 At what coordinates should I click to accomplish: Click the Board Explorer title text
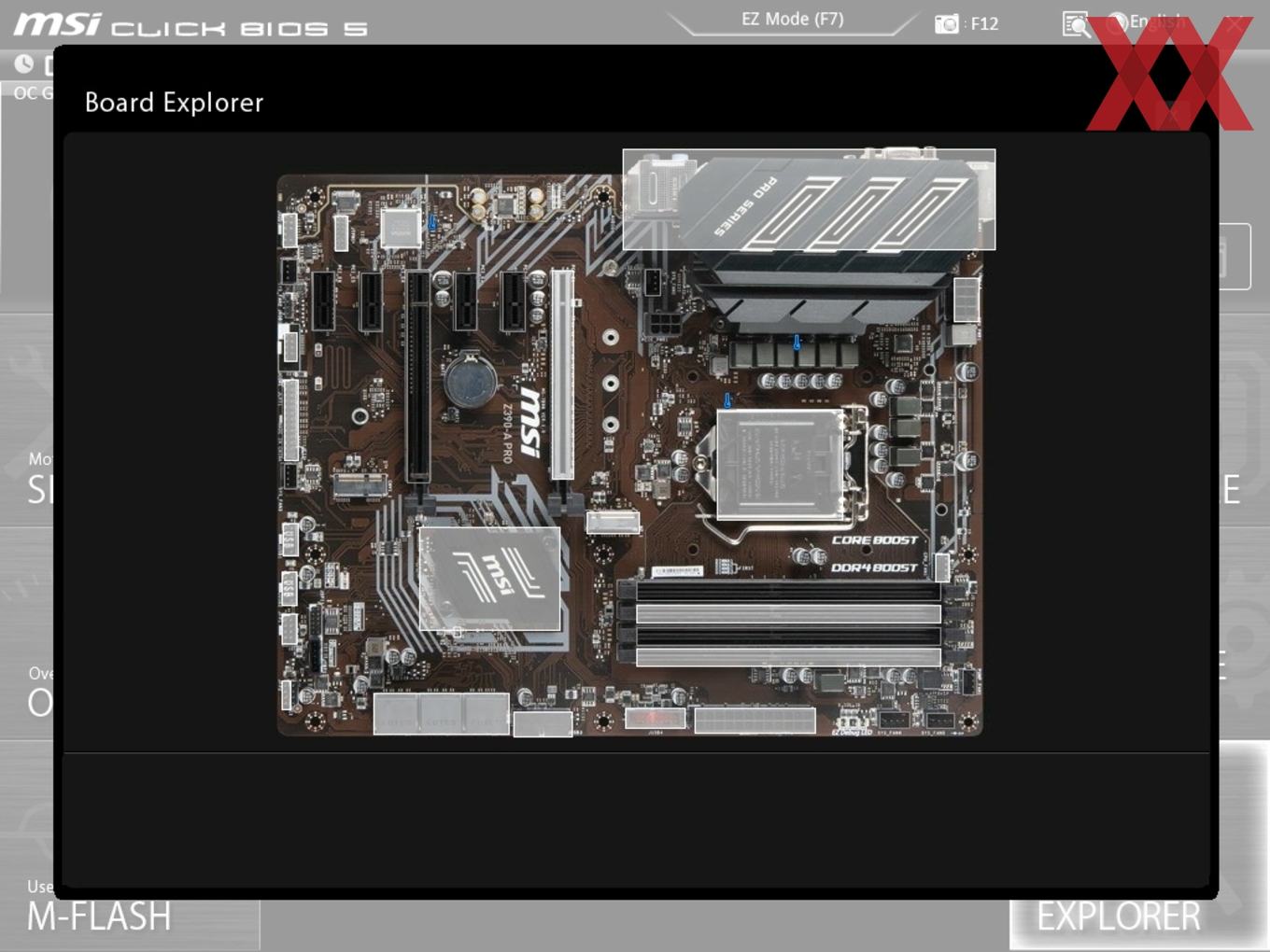175,103
